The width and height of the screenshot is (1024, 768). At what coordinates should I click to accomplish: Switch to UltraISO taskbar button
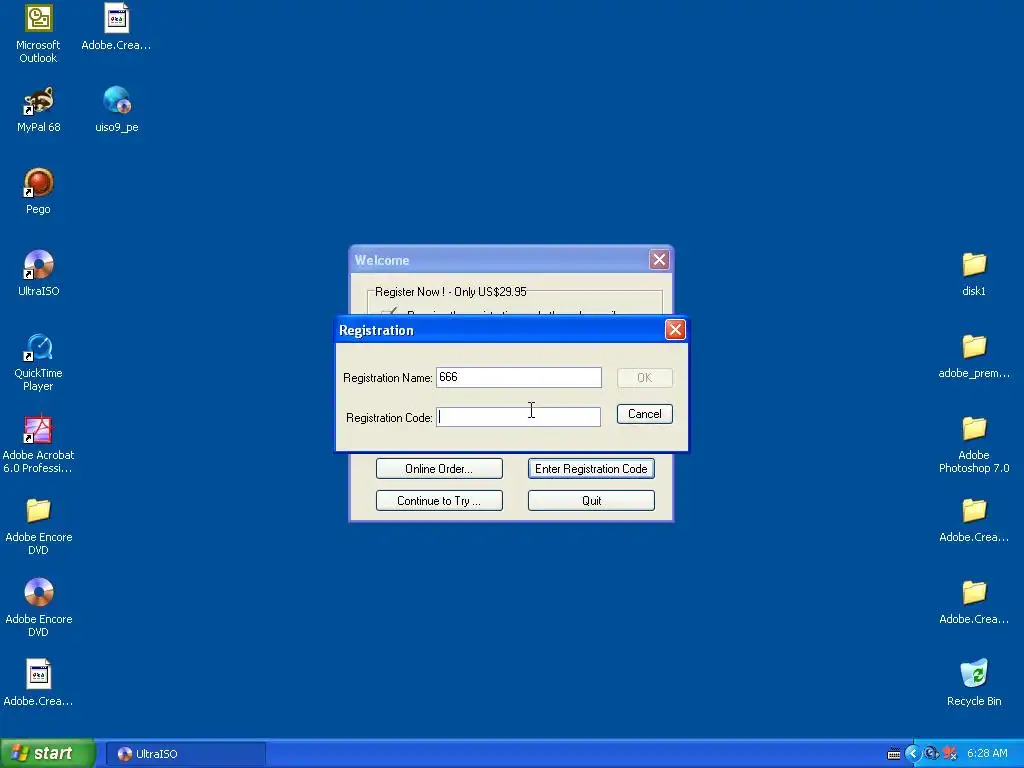click(x=185, y=754)
